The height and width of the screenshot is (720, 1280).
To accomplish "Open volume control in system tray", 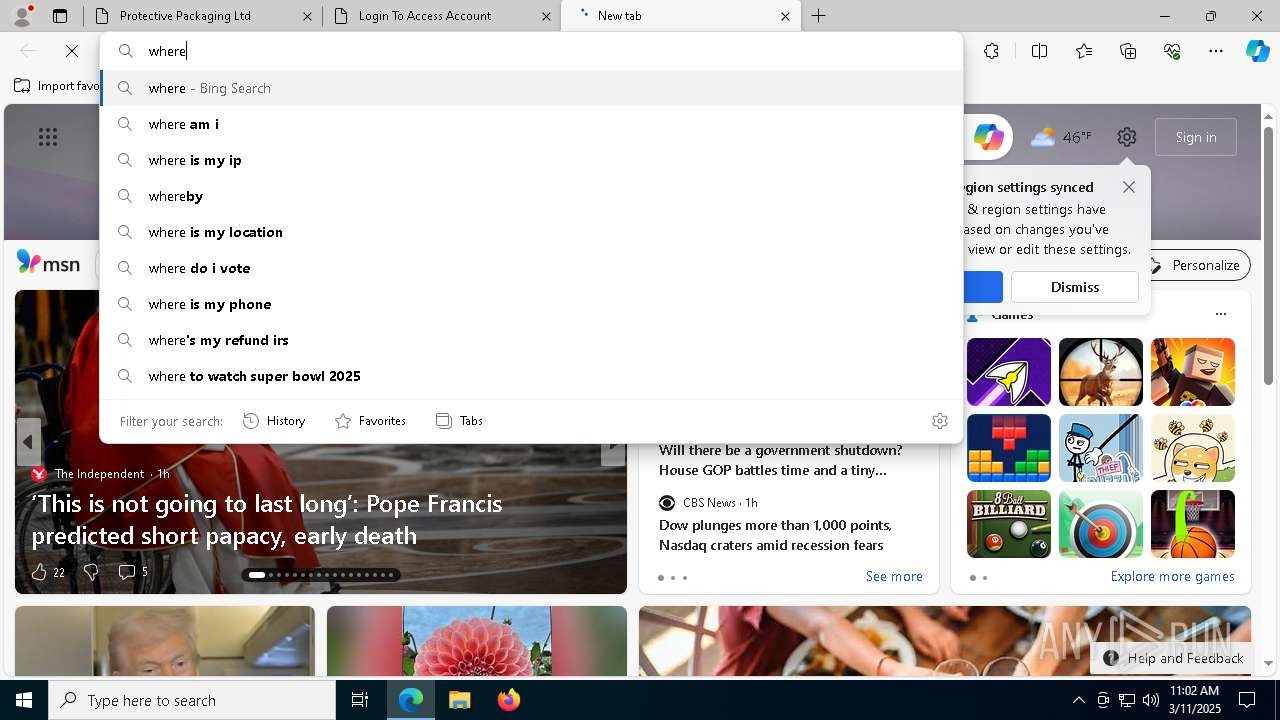I will (x=1150, y=700).
